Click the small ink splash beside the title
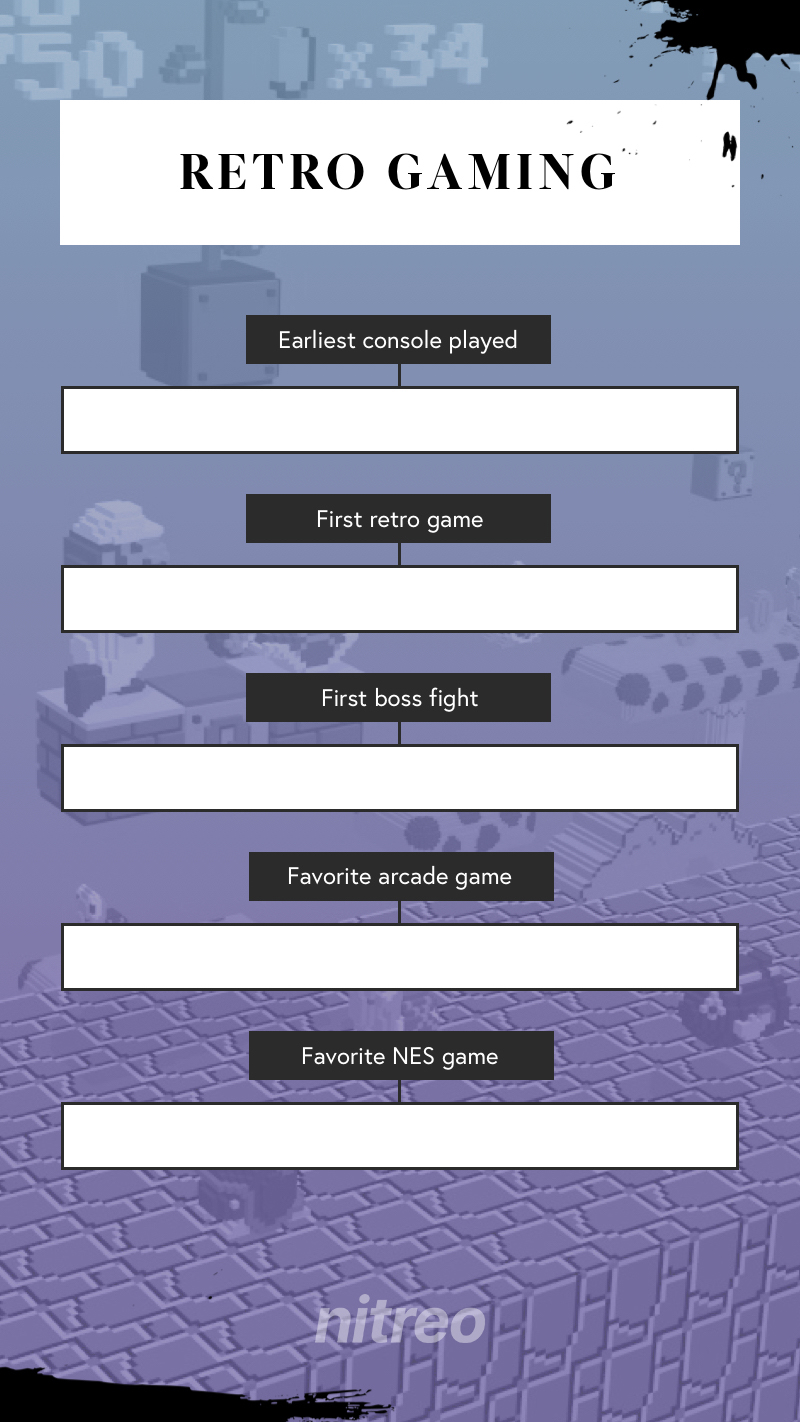 pyautogui.click(x=730, y=148)
